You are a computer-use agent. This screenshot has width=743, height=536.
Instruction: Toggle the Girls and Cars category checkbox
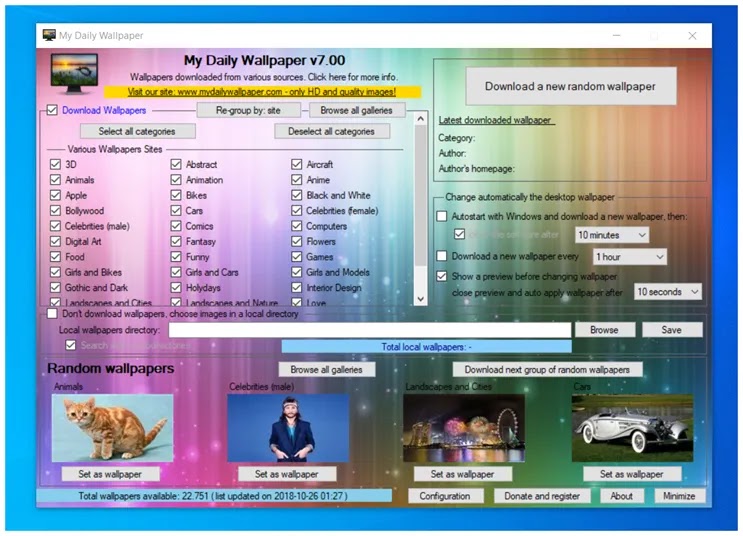[x=176, y=272]
